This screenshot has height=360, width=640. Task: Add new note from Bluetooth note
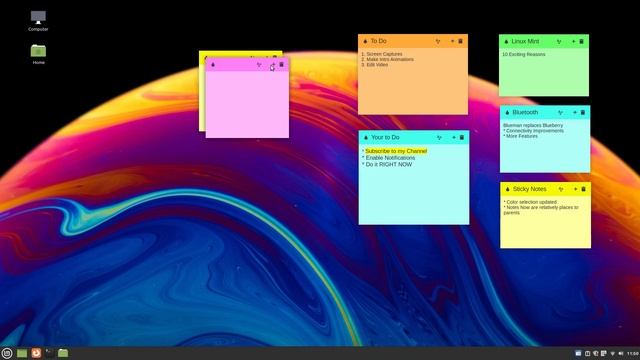click(x=575, y=112)
